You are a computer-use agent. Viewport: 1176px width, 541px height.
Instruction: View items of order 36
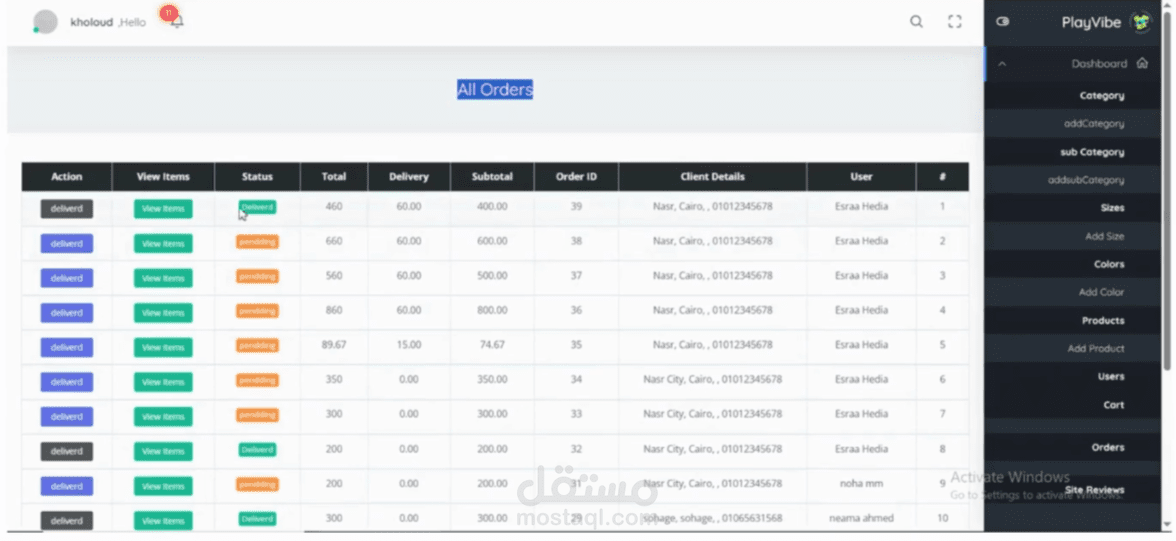pyautogui.click(x=163, y=312)
